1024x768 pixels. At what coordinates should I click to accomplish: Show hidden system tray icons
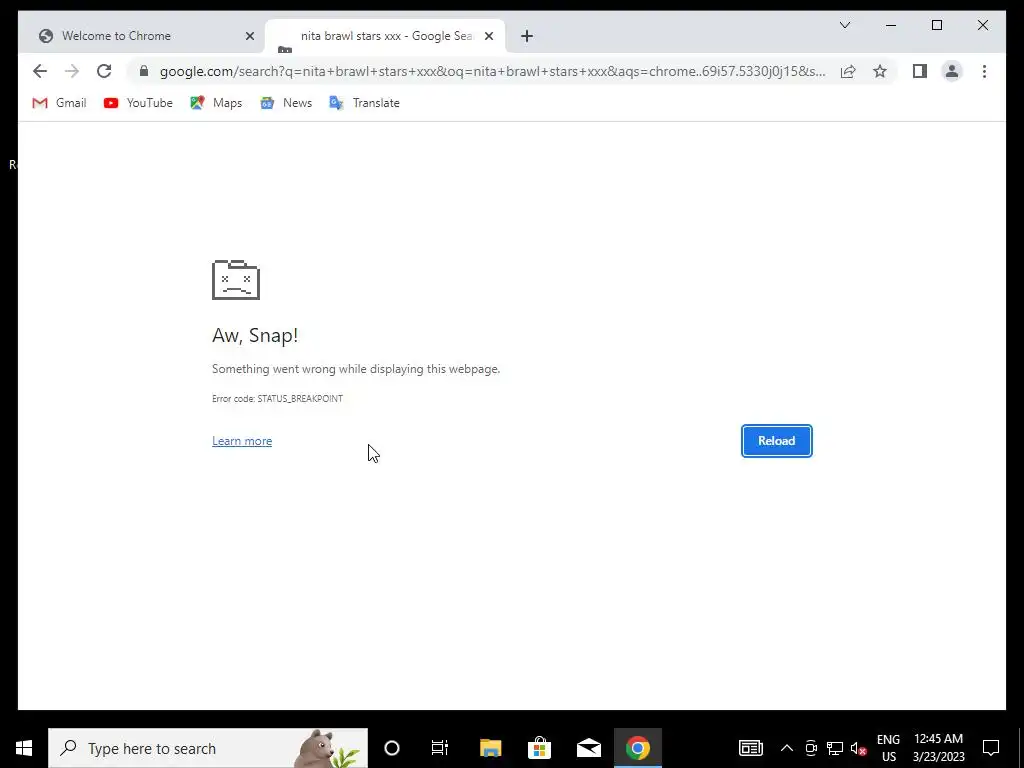click(x=786, y=748)
